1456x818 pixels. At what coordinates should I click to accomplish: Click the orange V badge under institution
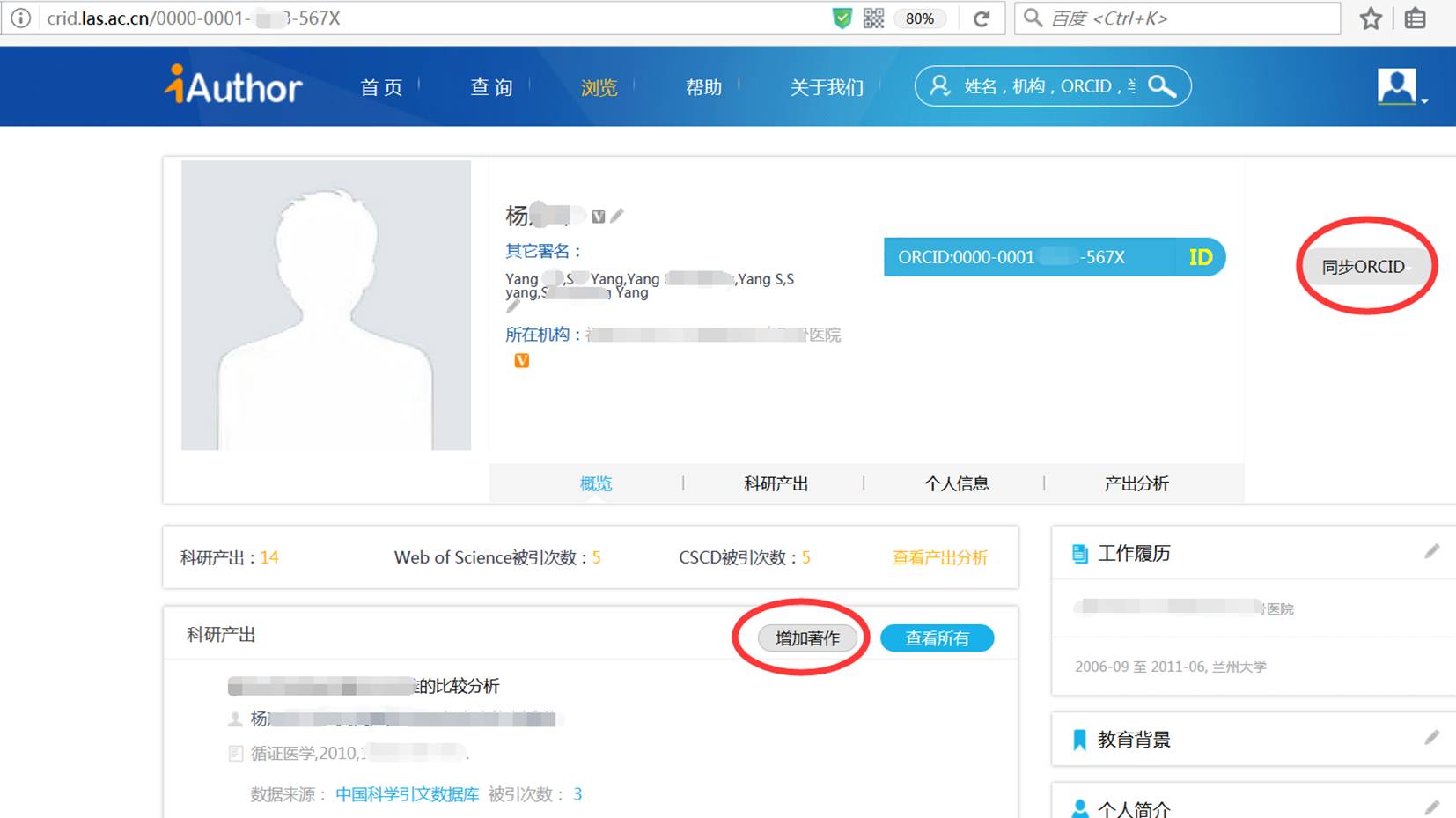tap(522, 360)
